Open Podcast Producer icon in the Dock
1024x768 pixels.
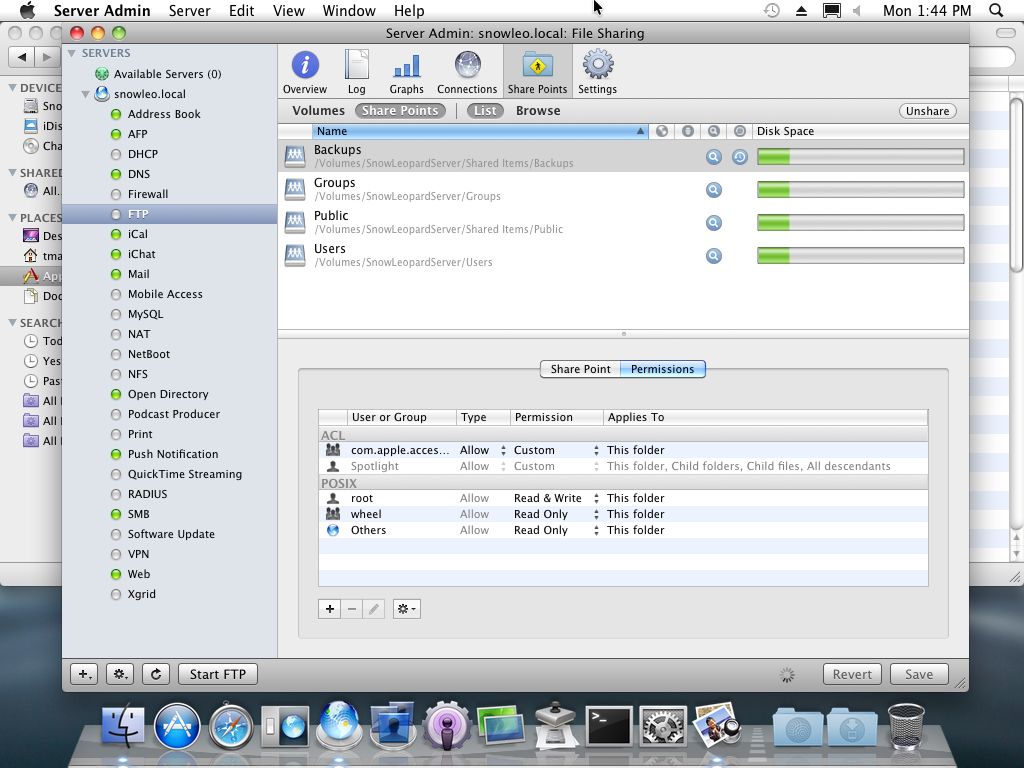tap(447, 726)
